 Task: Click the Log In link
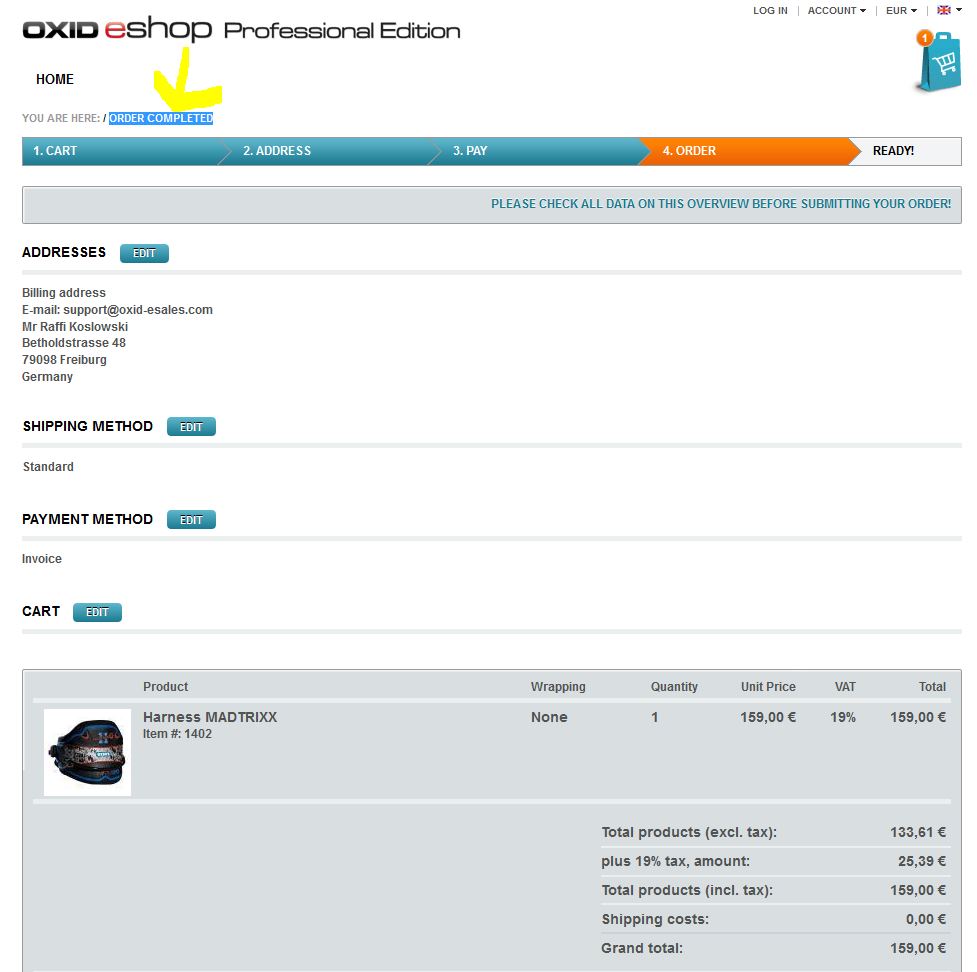pos(770,11)
